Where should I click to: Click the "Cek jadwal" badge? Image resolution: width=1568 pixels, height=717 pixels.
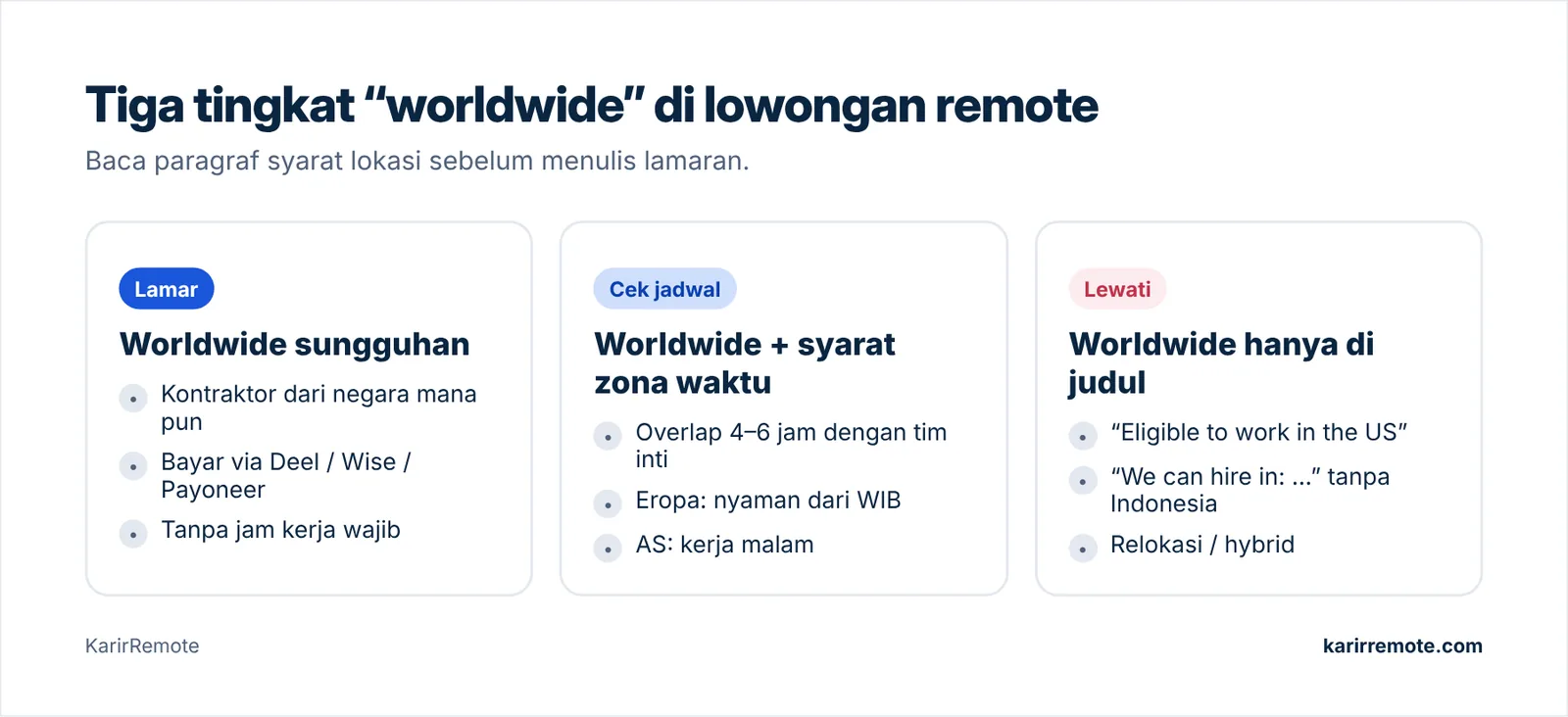click(x=664, y=289)
